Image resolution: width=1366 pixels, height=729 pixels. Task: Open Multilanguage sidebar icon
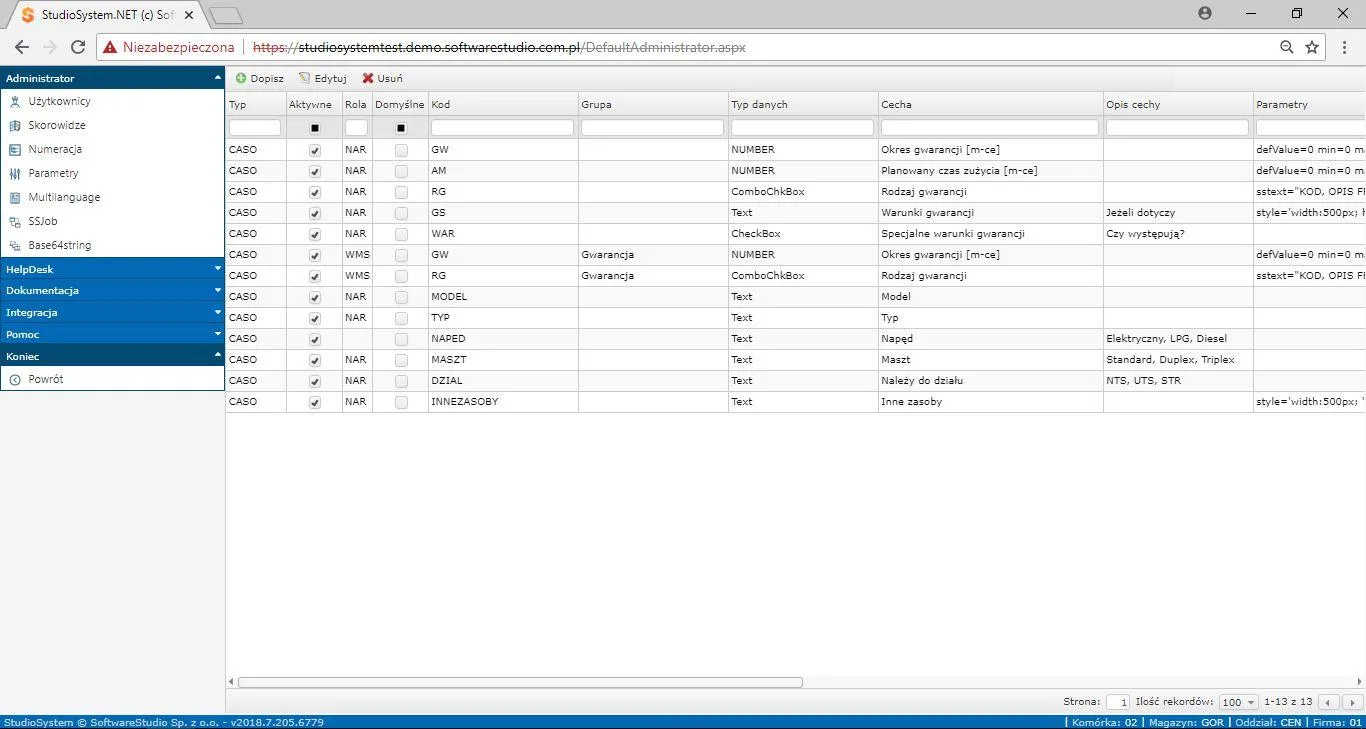(x=15, y=197)
